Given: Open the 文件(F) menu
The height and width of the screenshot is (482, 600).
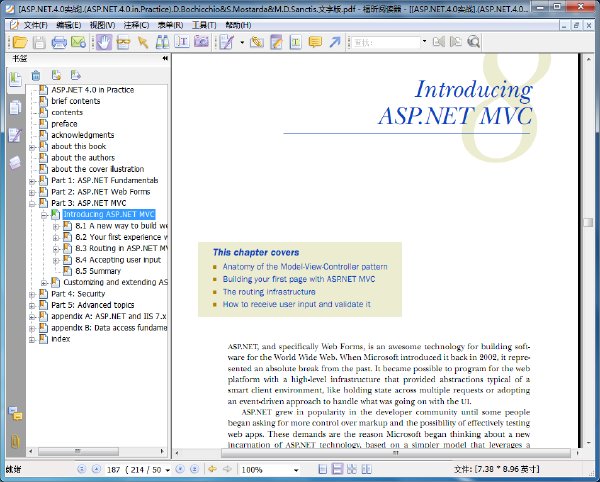Looking at the screenshot, I should 35,25.
